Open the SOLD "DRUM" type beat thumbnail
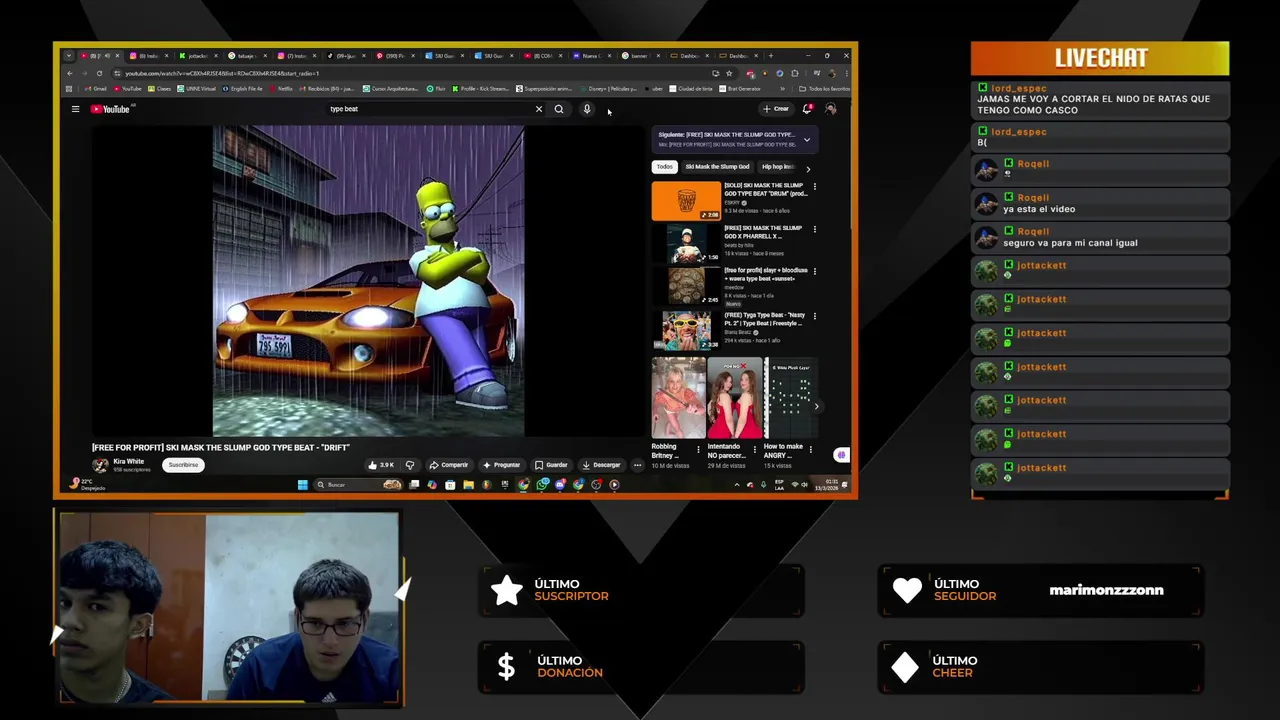This screenshot has width=1280, height=720. (686, 201)
